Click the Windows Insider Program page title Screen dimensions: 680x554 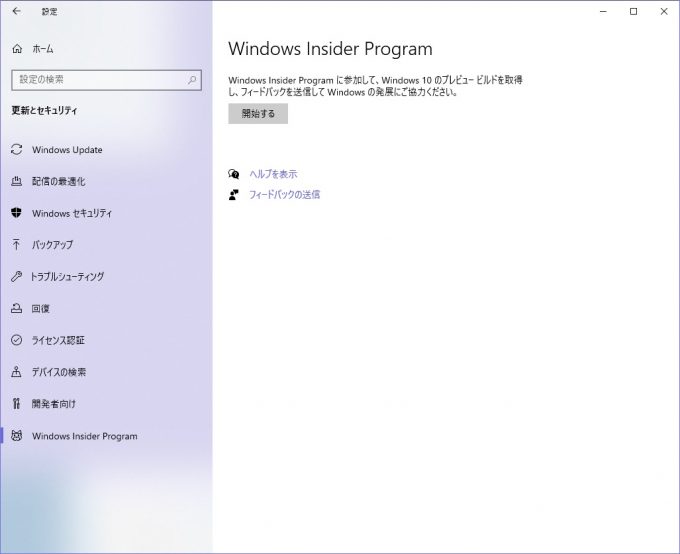[330, 49]
